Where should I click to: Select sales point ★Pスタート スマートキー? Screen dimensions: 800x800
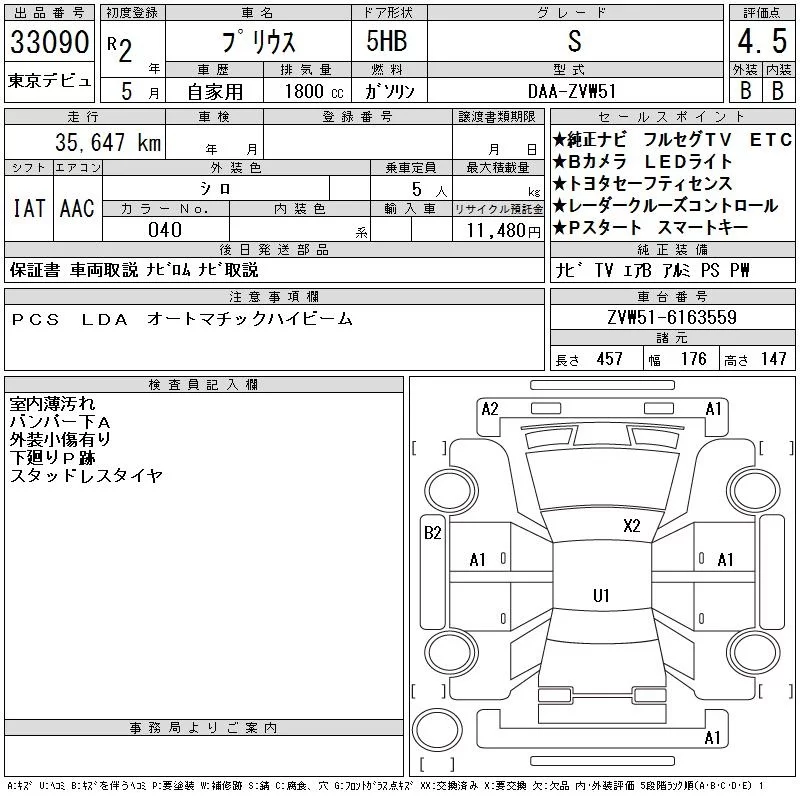tap(651, 228)
